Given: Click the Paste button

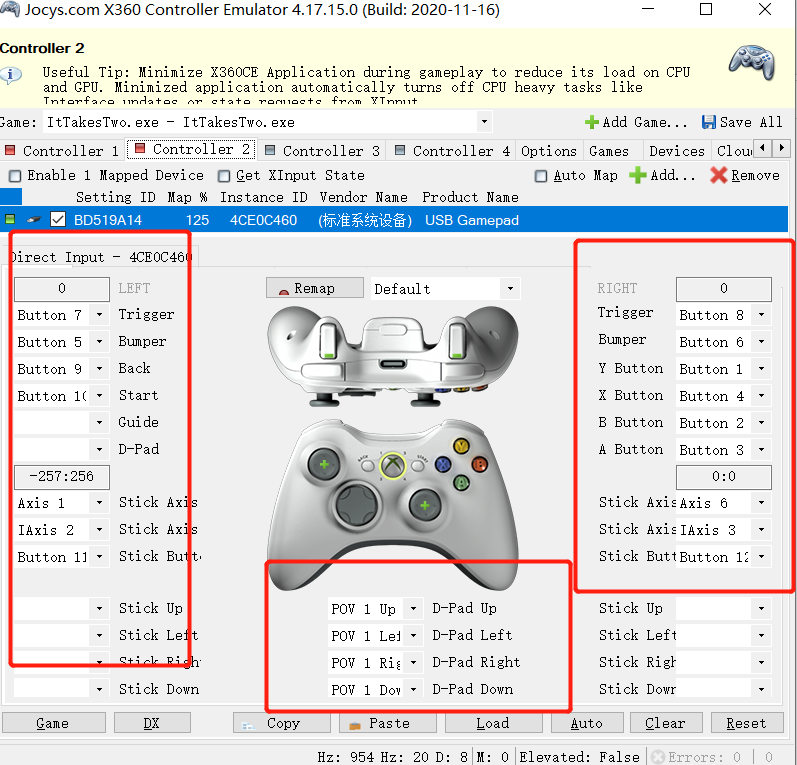Looking at the screenshot, I should pyautogui.click(x=388, y=723).
